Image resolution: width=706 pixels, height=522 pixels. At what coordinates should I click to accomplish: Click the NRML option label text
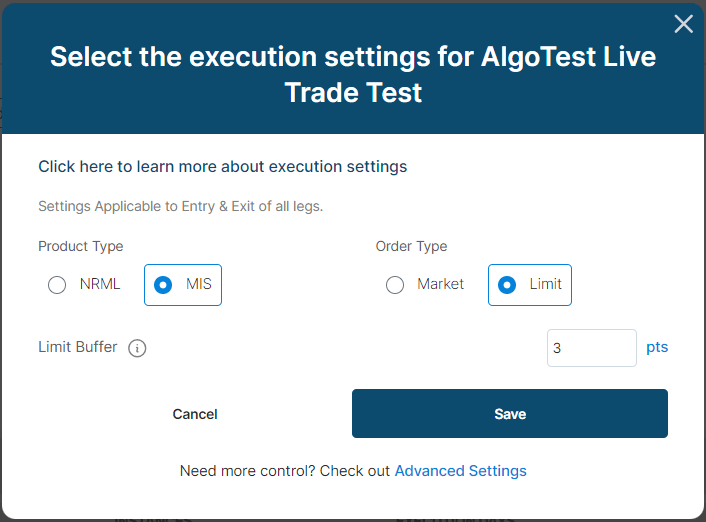click(x=100, y=285)
